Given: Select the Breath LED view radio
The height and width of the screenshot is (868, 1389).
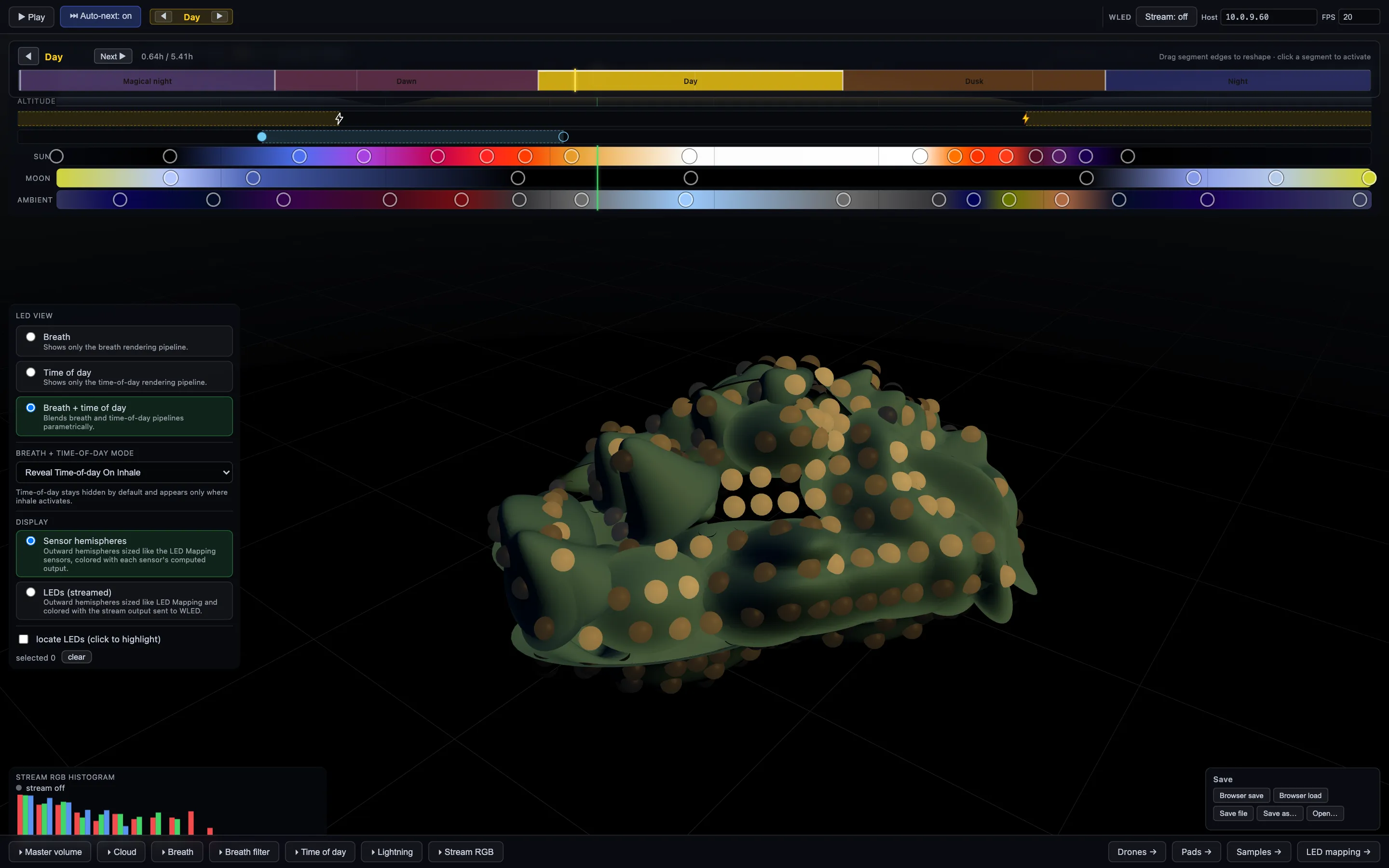Looking at the screenshot, I should coord(31,337).
